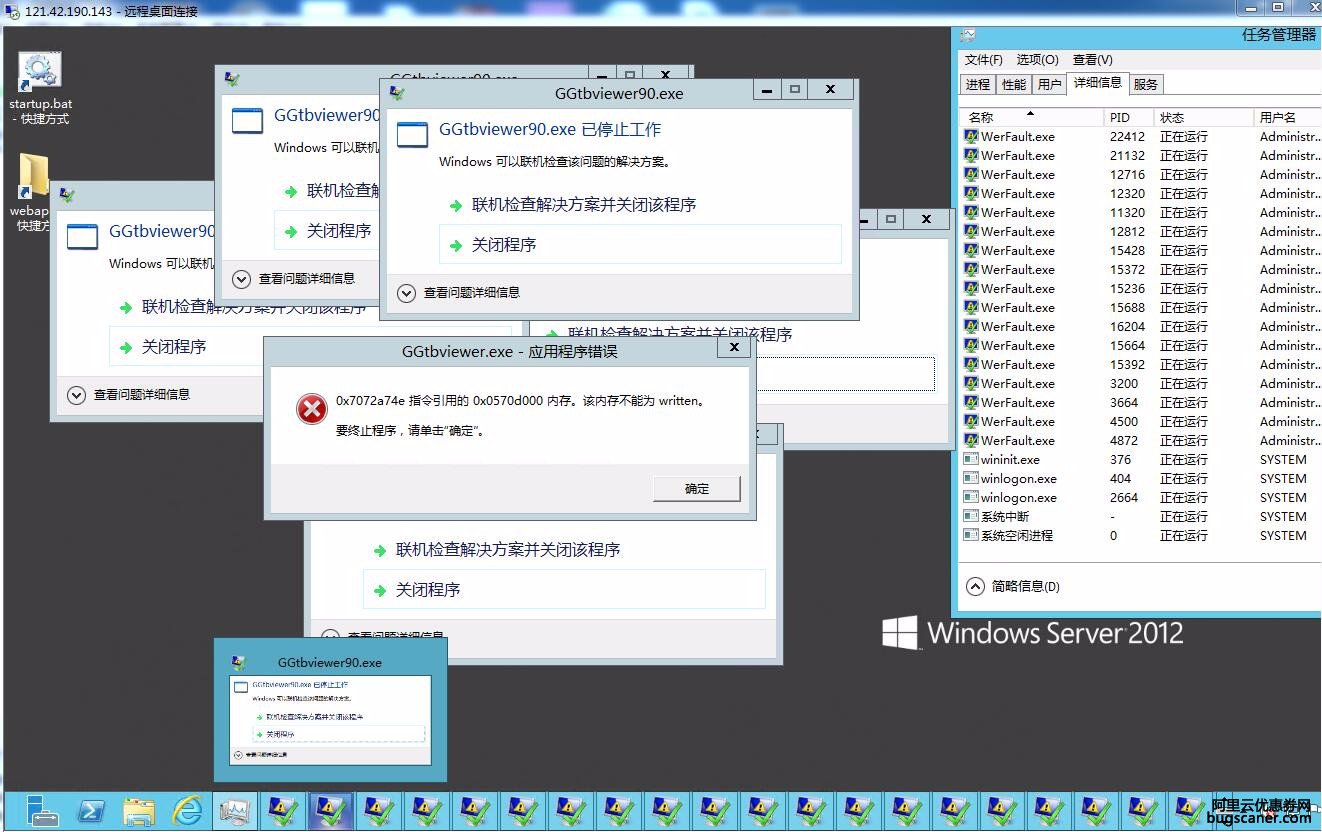Click the WerFault.exe icon in PID 15428 row
1322x832 pixels.
(x=971, y=251)
